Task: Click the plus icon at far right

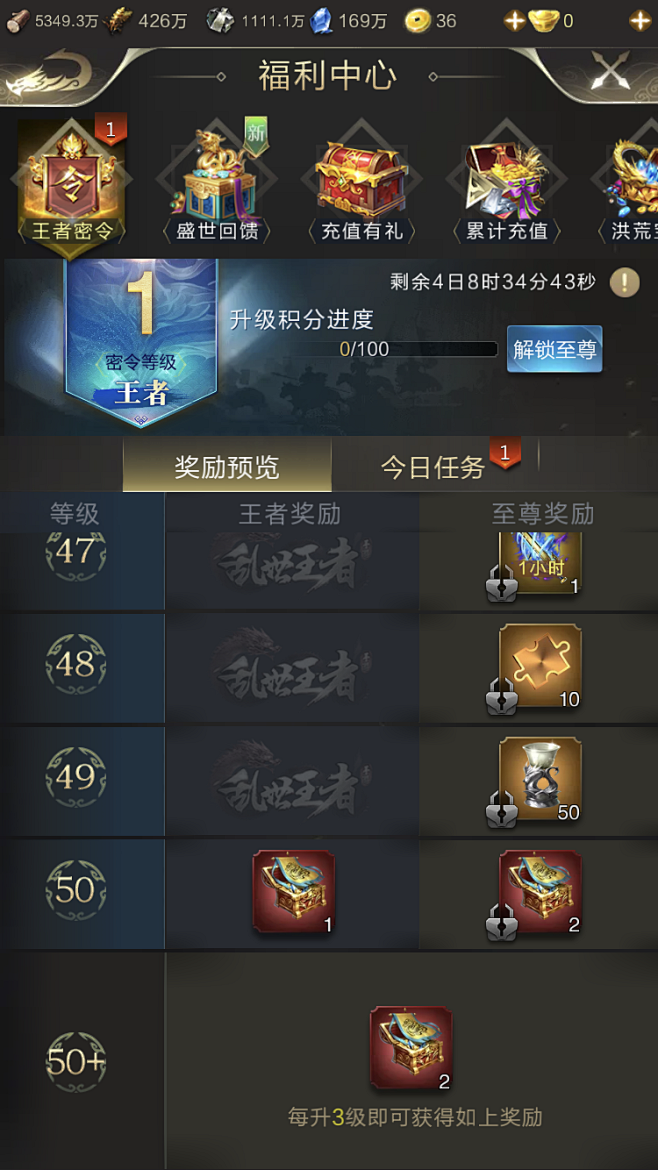Action: pyautogui.click(x=640, y=21)
